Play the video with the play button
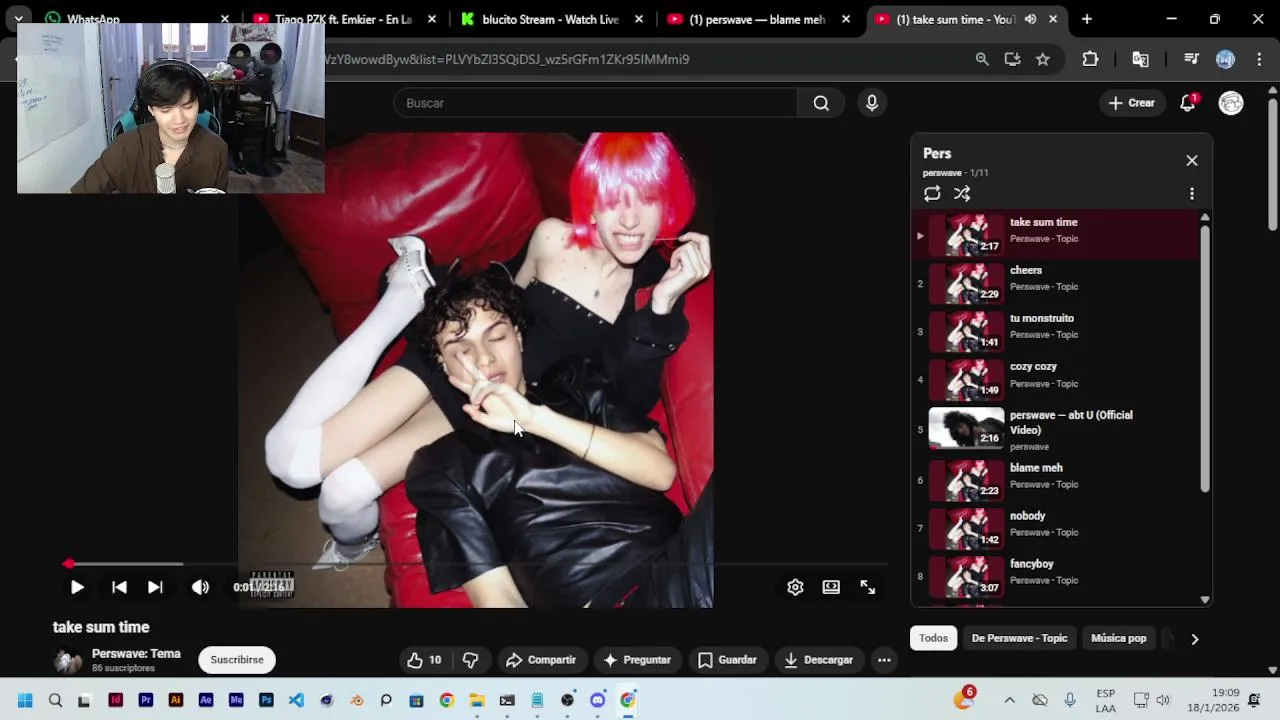The image size is (1280, 720). click(x=77, y=588)
